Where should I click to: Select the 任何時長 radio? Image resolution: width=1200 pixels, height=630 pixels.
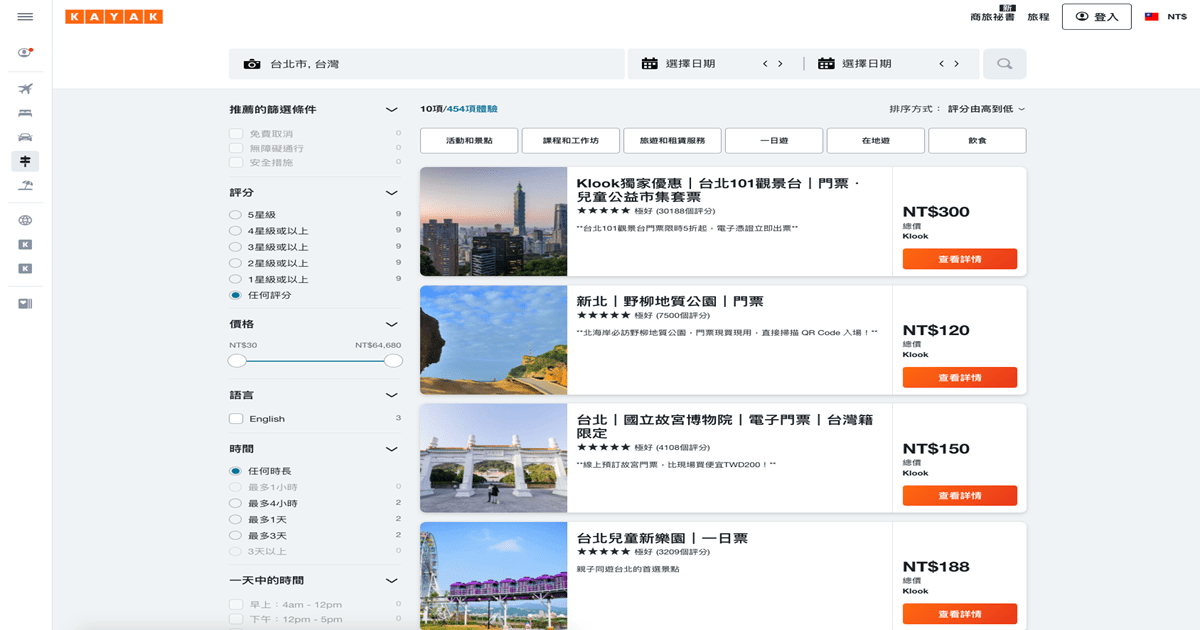coord(235,471)
